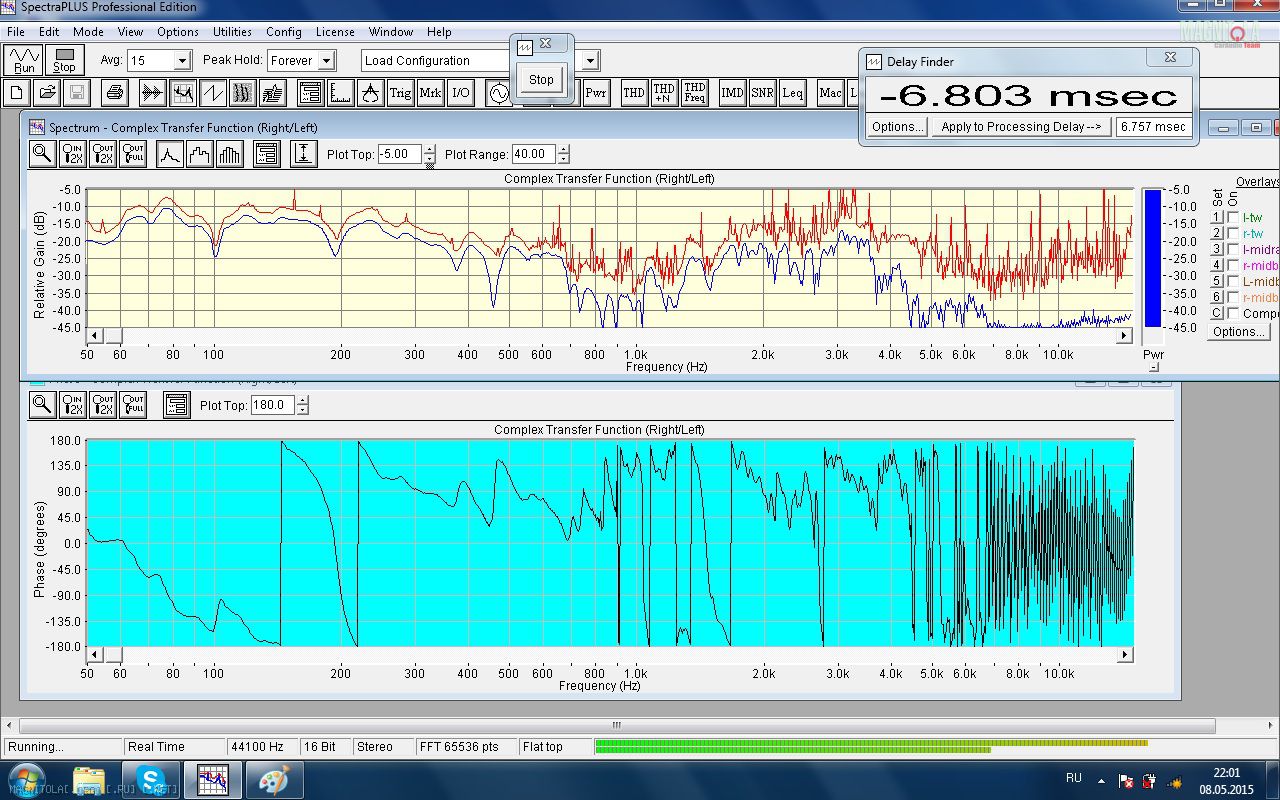Image resolution: width=1280 pixels, height=800 pixels.
Task: Set overlay 1 with the Set button
Action: (x=1217, y=217)
